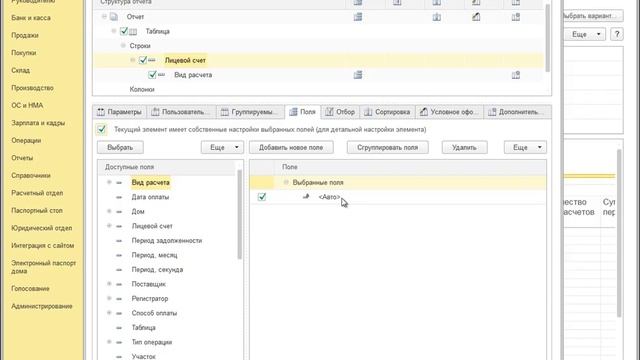Open selected fields icon in Вид расчета row
Image resolution: width=640 pixels, height=360 pixels.
coord(358,75)
